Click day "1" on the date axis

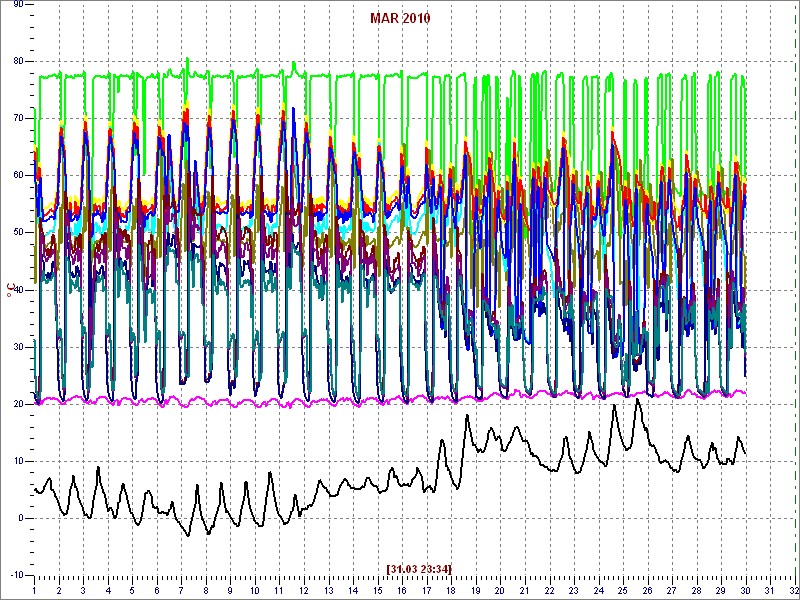(34, 590)
